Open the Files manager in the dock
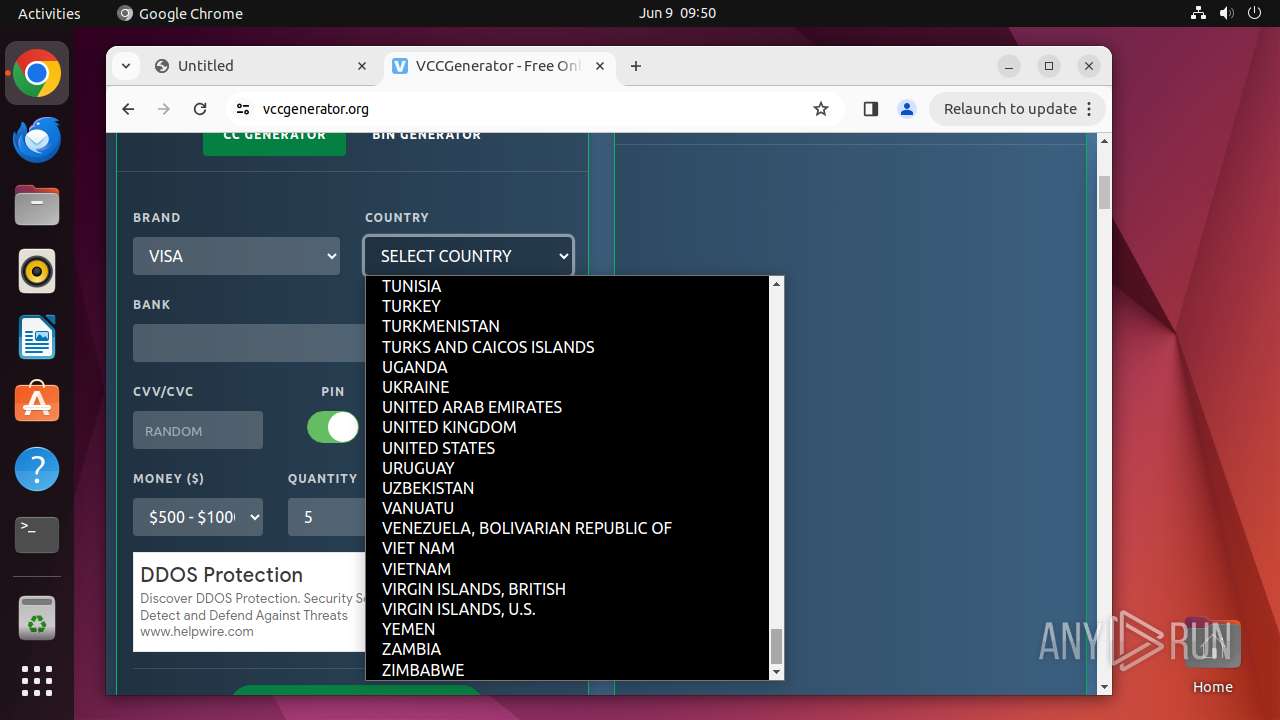 coord(37,206)
